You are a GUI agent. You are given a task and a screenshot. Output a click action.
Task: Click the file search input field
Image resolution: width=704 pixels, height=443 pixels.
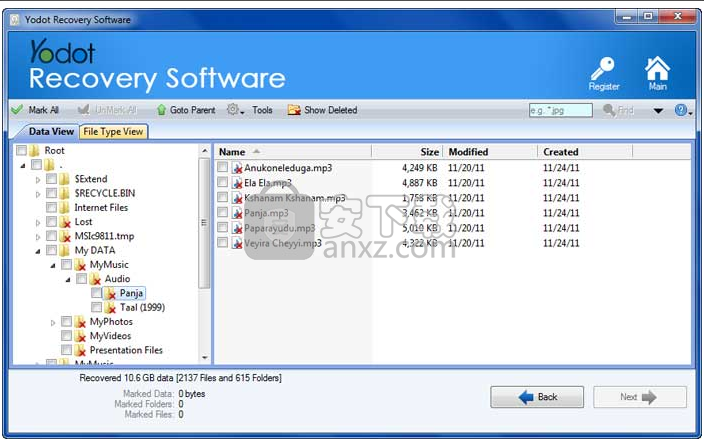[560, 110]
